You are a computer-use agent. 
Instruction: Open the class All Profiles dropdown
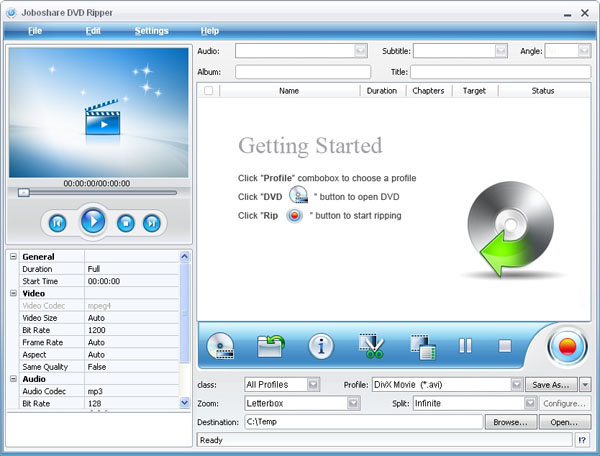[x=313, y=384]
